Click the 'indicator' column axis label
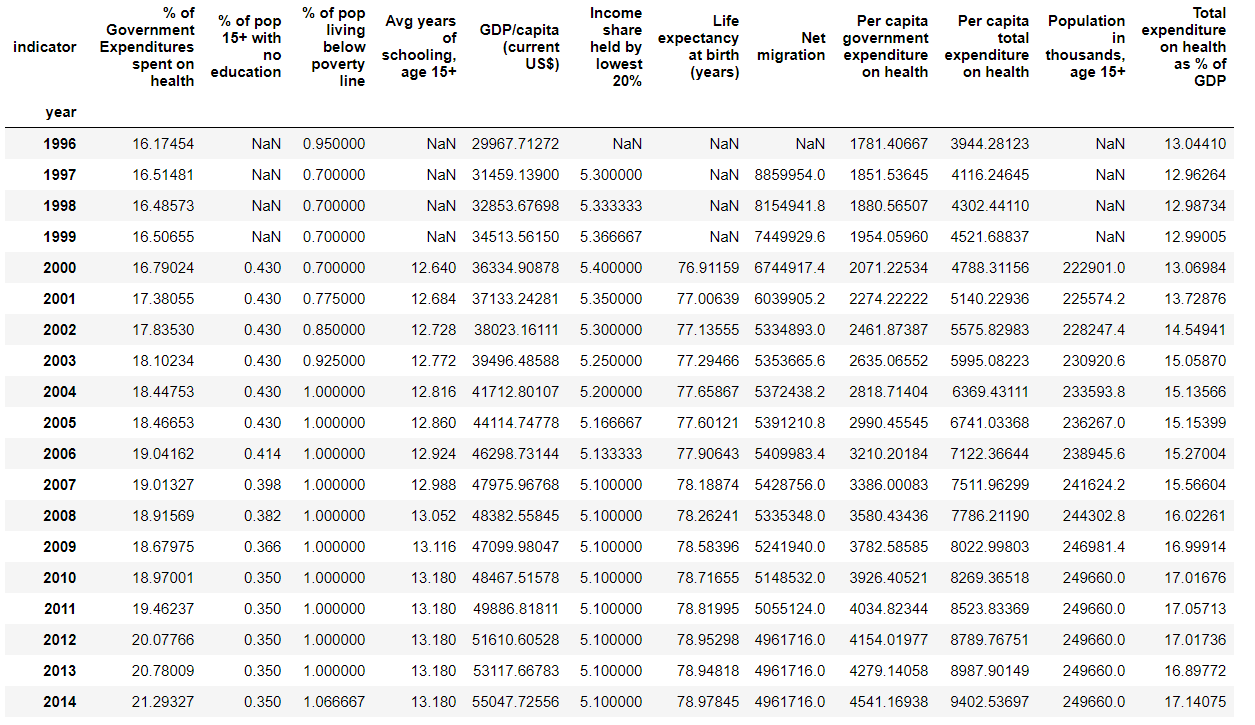1255x725 pixels. 45,47
